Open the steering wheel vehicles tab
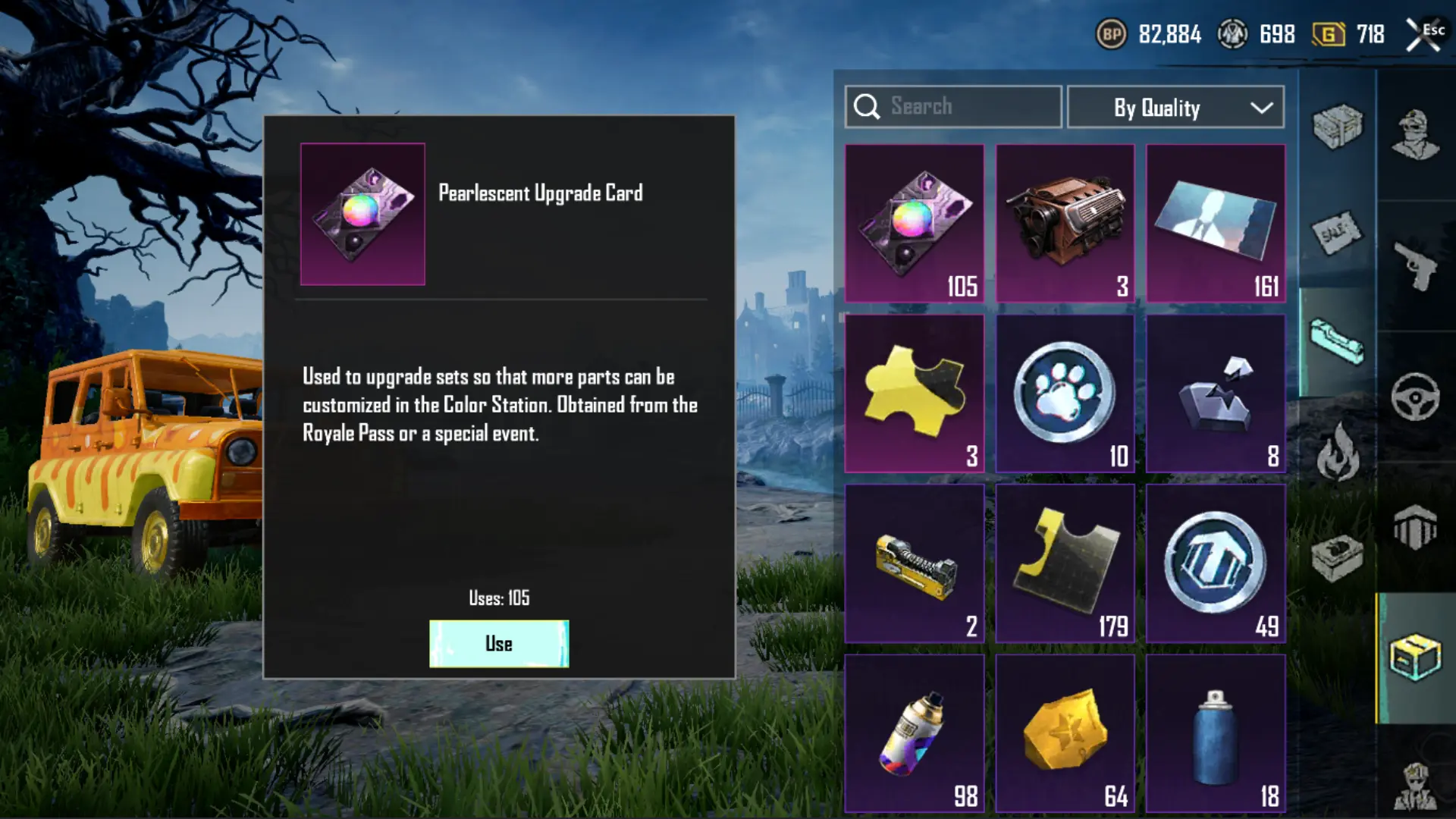The width and height of the screenshot is (1456, 819). 1415,396
